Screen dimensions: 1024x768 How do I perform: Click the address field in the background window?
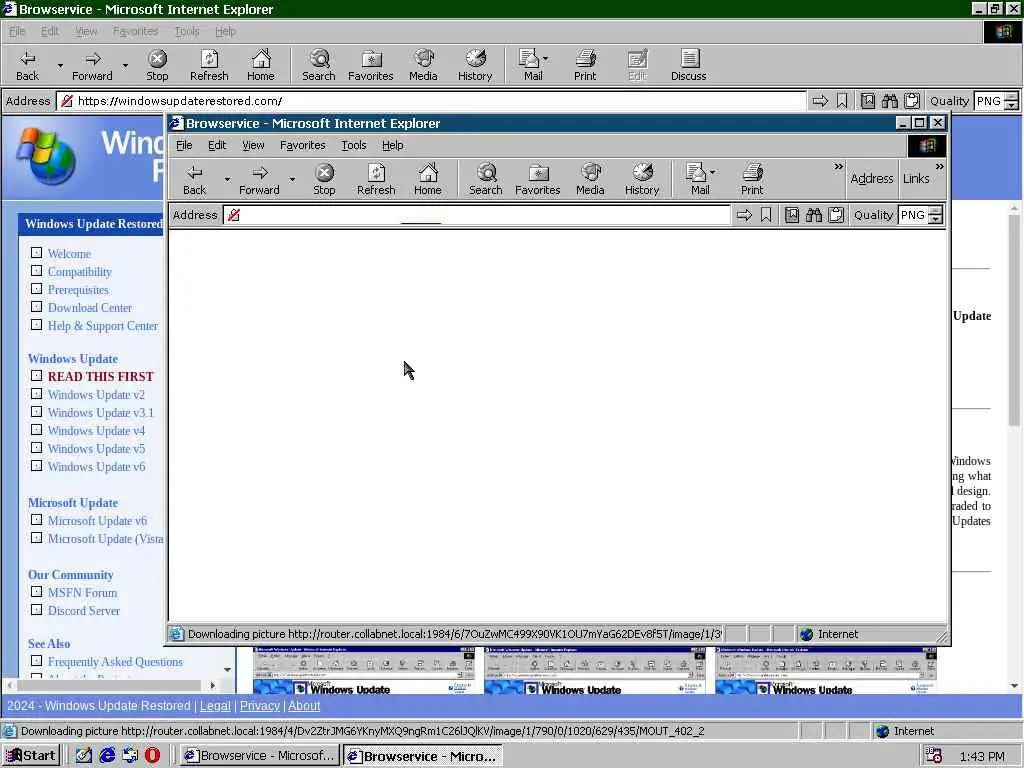[431, 101]
